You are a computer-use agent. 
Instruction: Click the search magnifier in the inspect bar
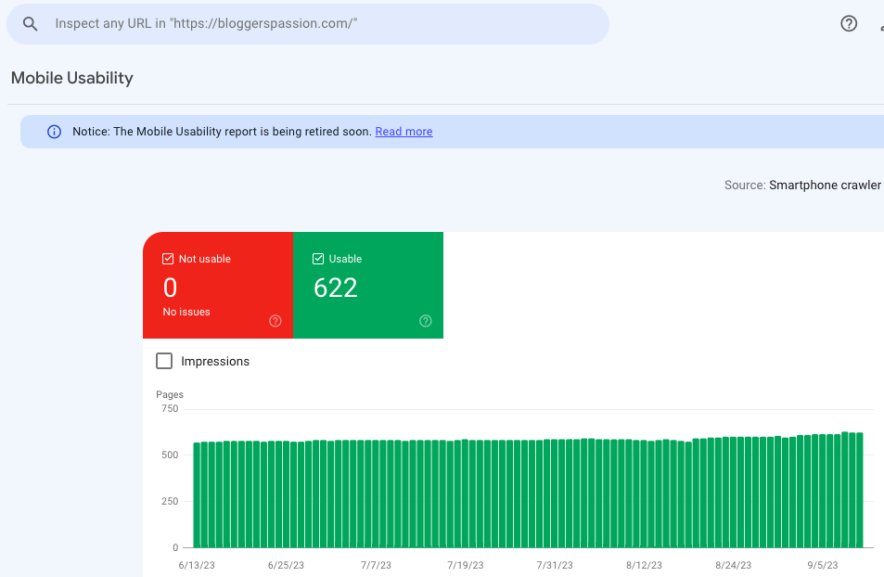(x=29, y=23)
